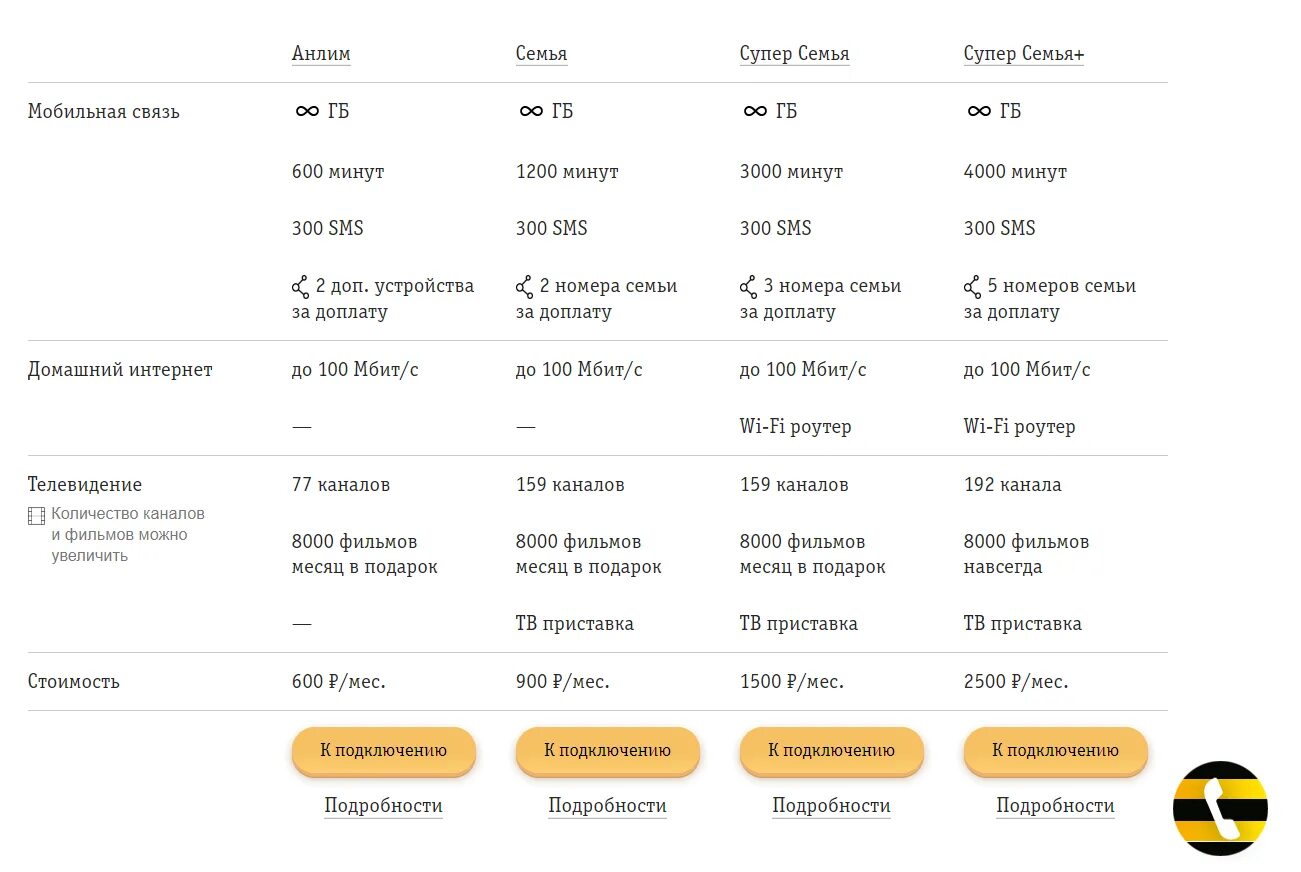The image size is (1301, 872).
Task: Click share icon beside 3 номера семьи
Action: coord(748,288)
